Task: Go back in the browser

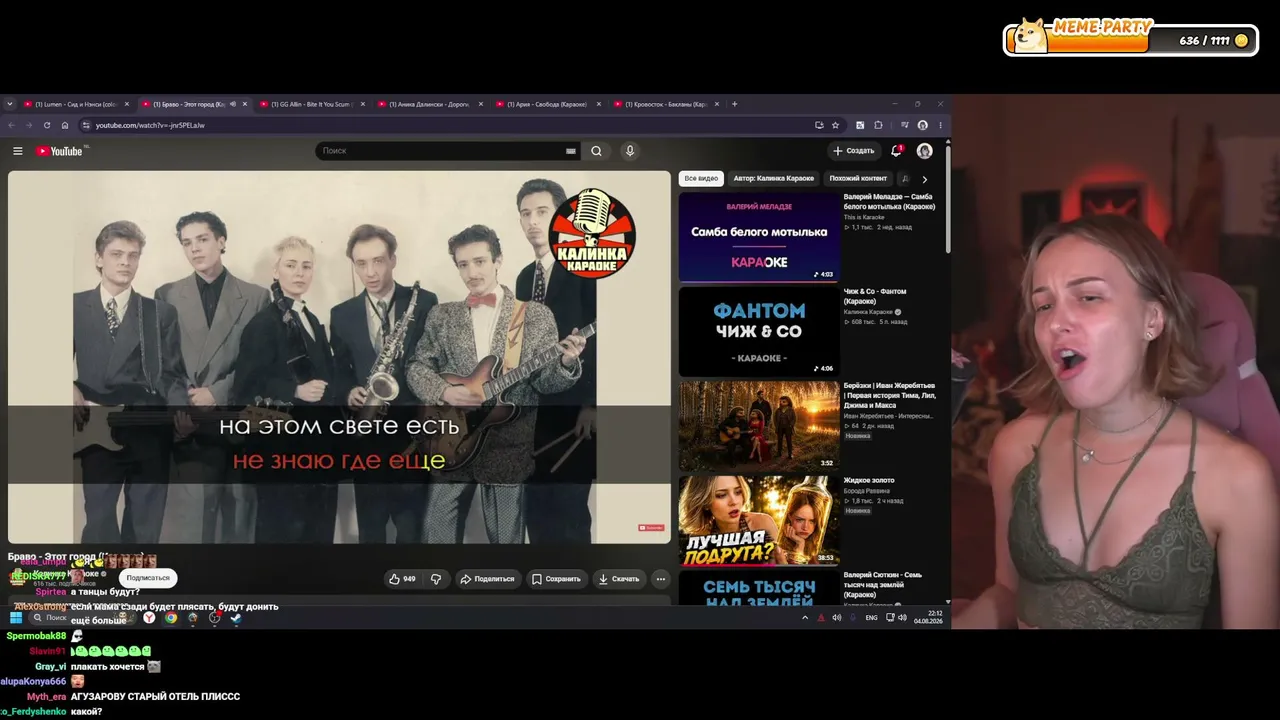Action: pyautogui.click(x=11, y=125)
